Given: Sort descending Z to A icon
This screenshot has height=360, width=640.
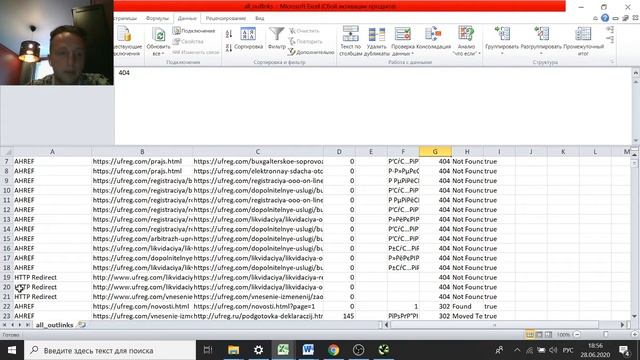Looking at the screenshot, I should point(229,48).
